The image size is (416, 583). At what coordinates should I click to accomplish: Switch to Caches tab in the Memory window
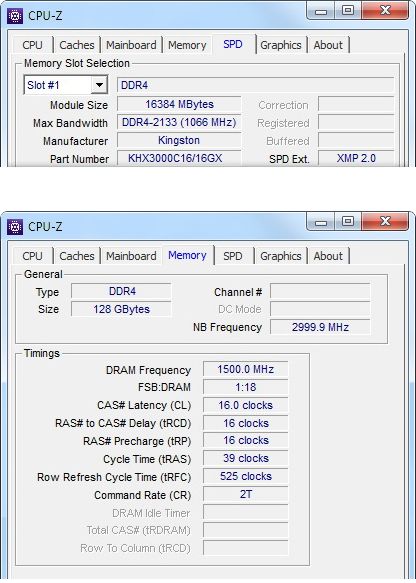77,256
